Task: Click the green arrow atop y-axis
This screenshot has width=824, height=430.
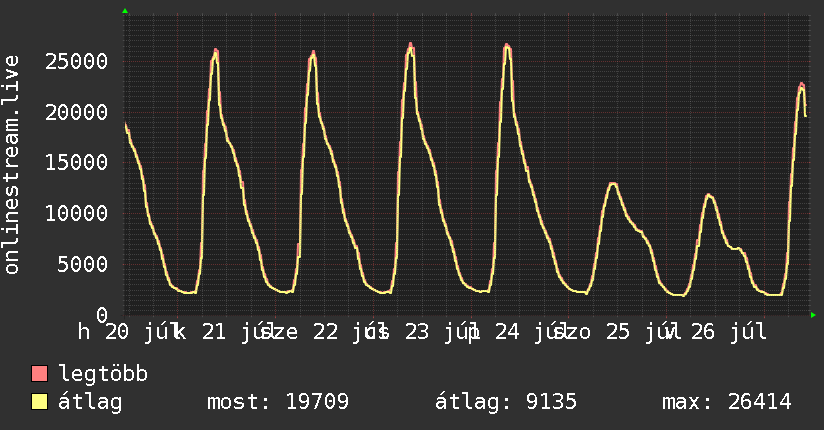Action: [125, 11]
